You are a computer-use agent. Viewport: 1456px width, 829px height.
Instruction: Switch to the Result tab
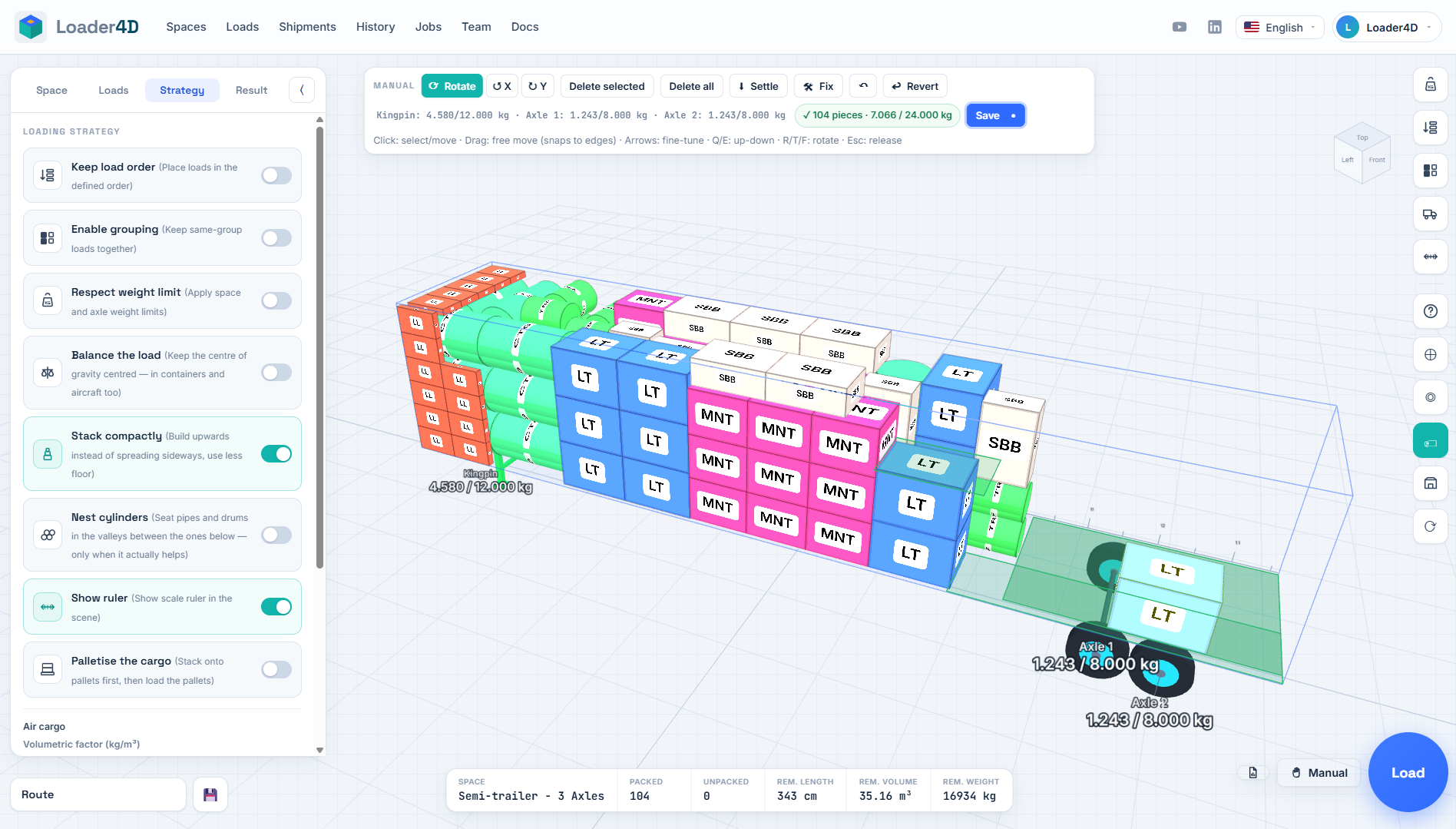[x=251, y=90]
